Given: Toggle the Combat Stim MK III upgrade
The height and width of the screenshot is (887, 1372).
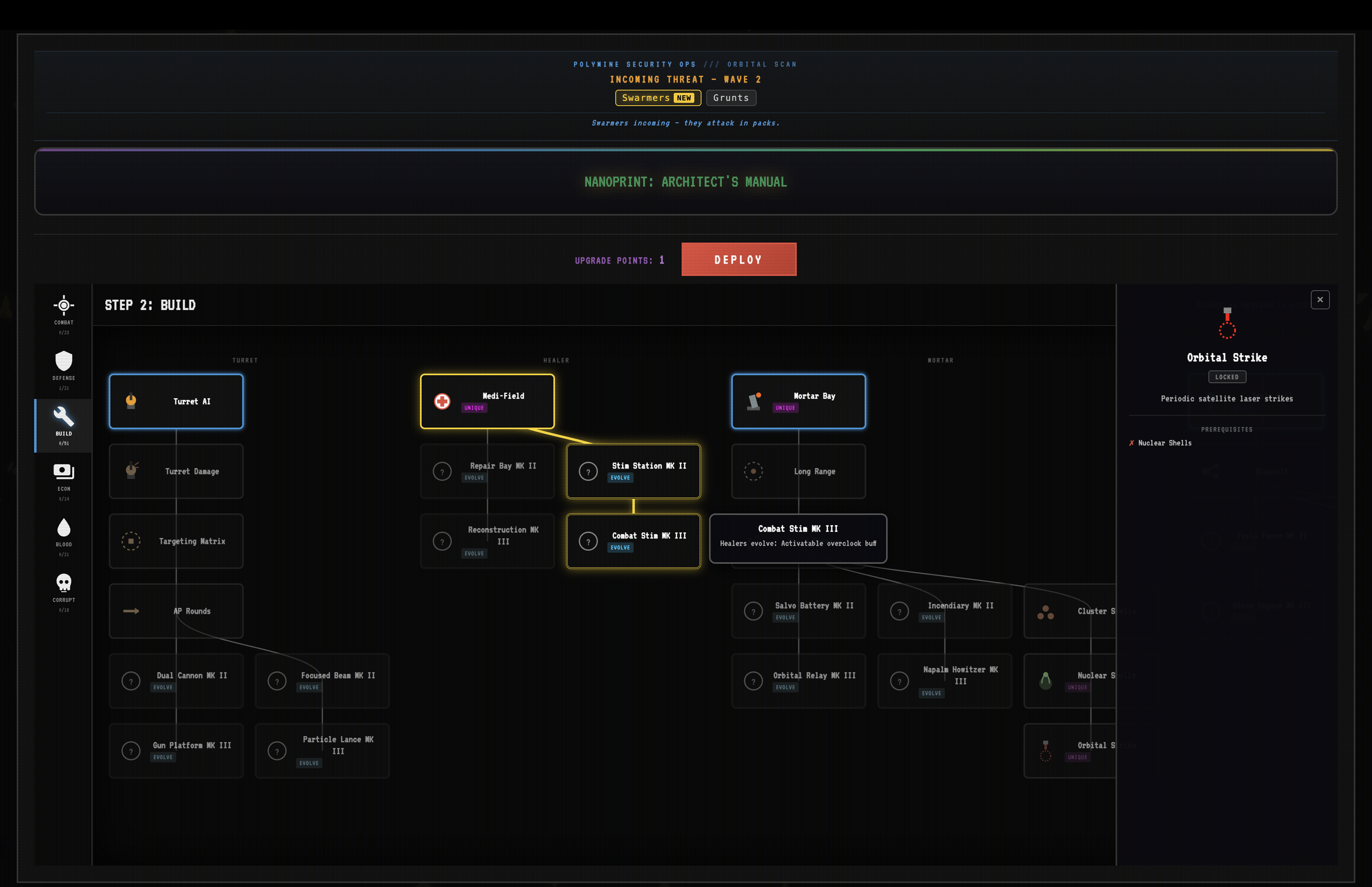Looking at the screenshot, I should [633, 541].
